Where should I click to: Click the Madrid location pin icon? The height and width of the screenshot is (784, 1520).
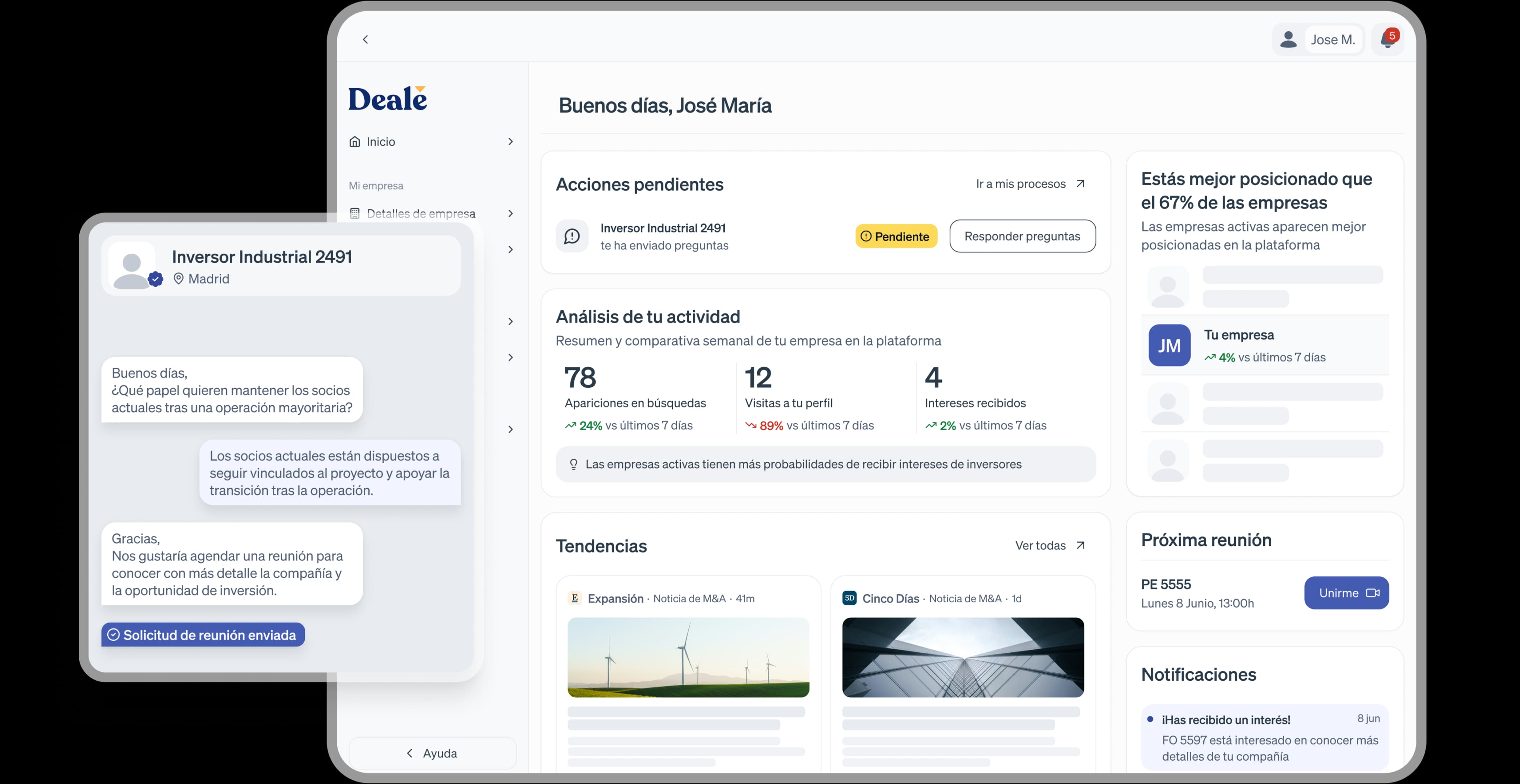click(178, 279)
